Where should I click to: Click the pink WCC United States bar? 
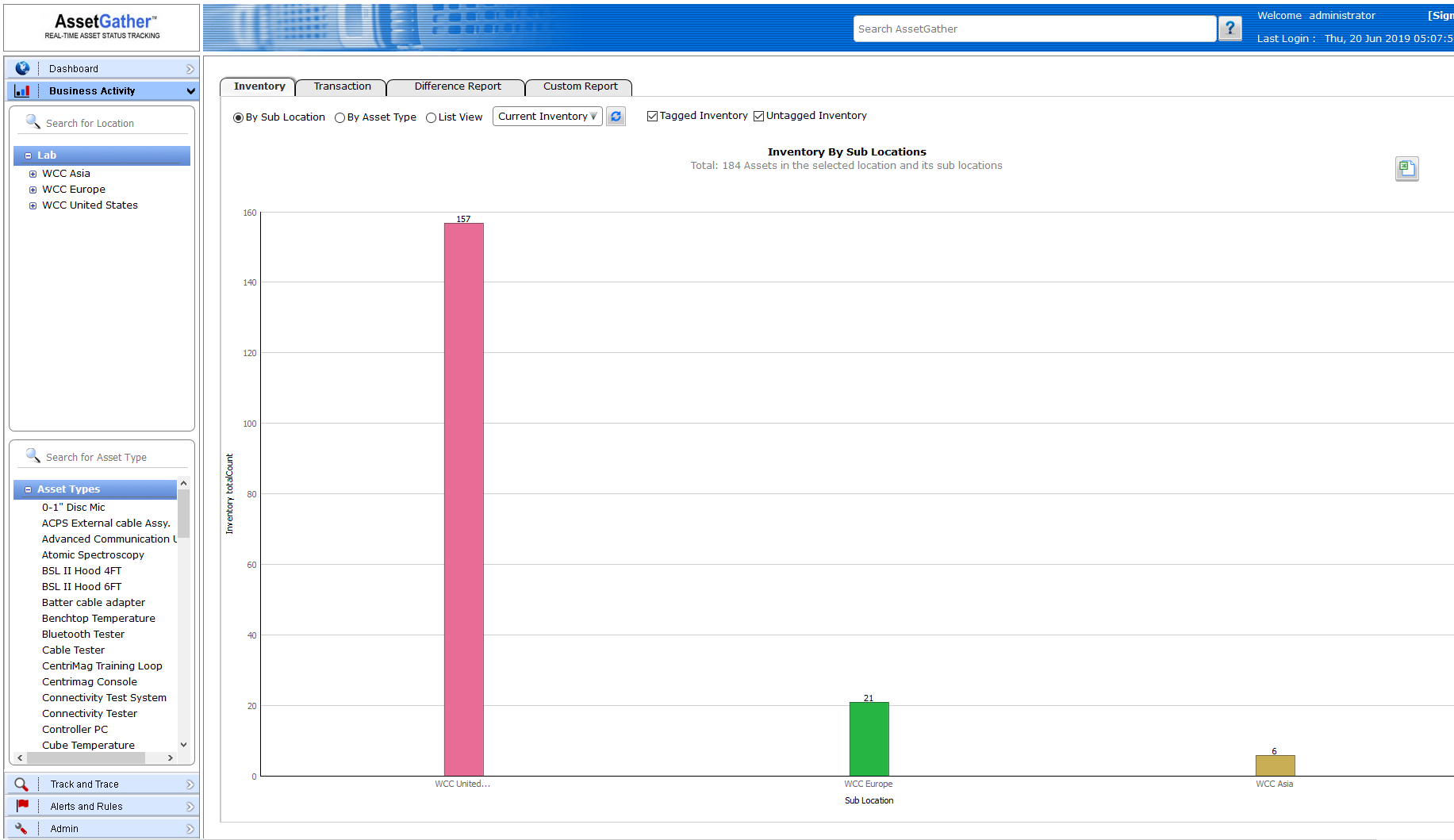pyautogui.click(x=463, y=500)
